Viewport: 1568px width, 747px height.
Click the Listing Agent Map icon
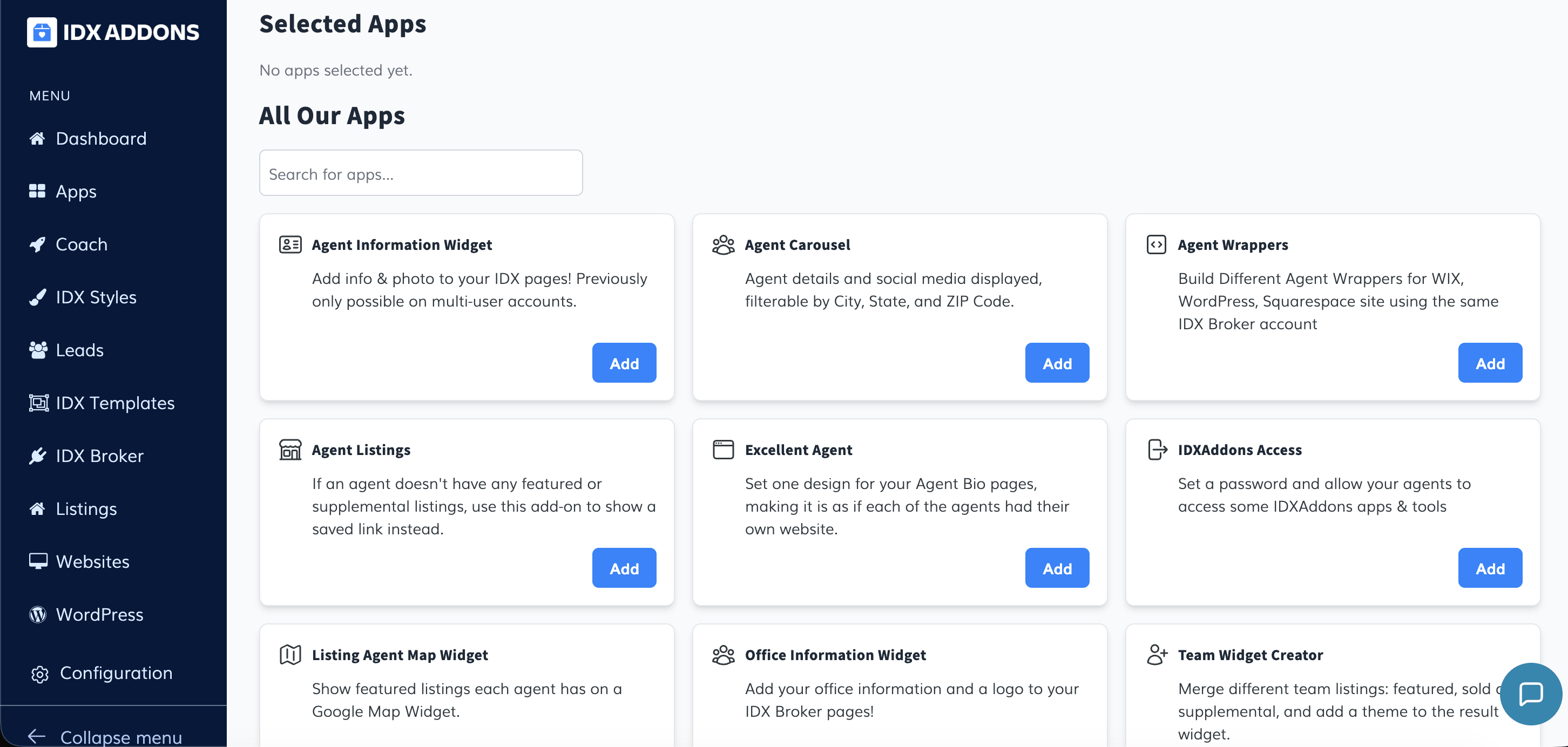290,655
